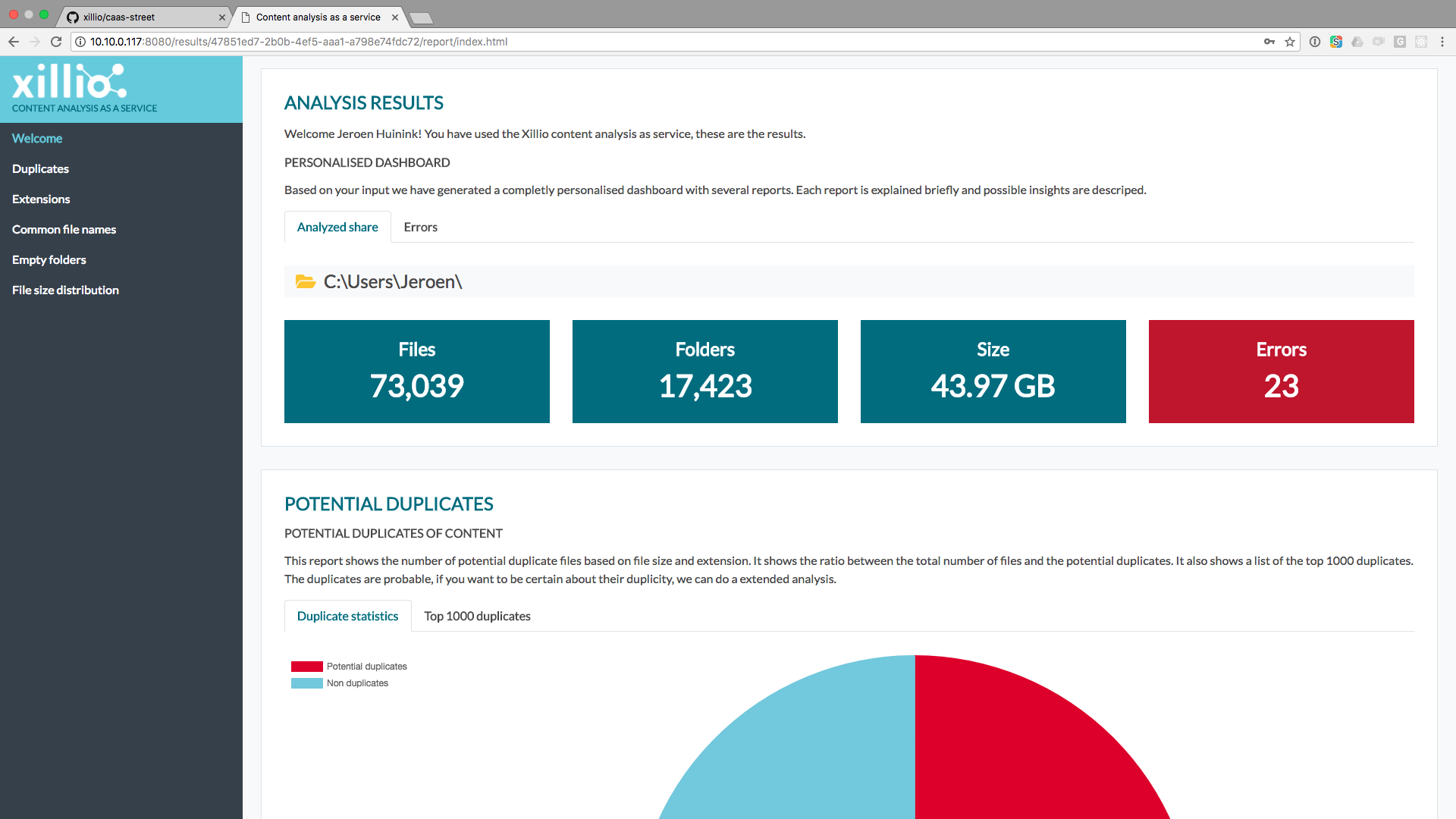Click the Size 43.97 GB tile
Image resolution: width=1456 pixels, height=819 pixels.
point(993,372)
